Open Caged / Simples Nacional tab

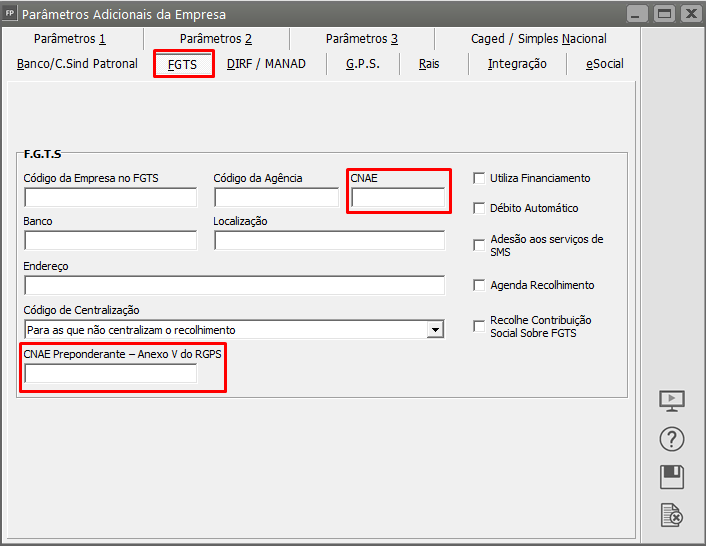click(539, 39)
